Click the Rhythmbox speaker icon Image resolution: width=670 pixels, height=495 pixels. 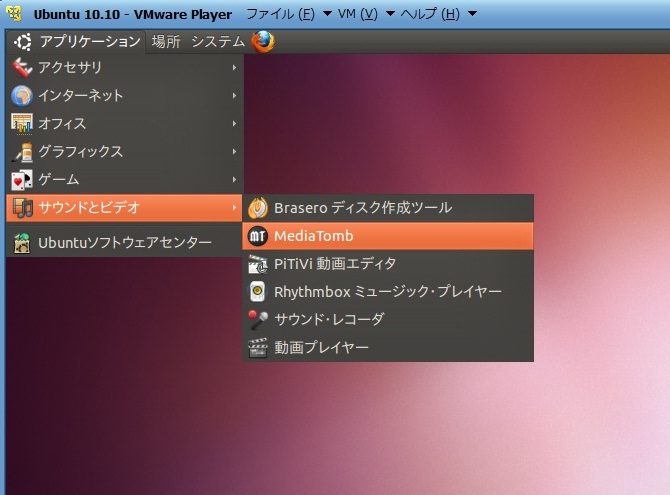(x=258, y=292)
